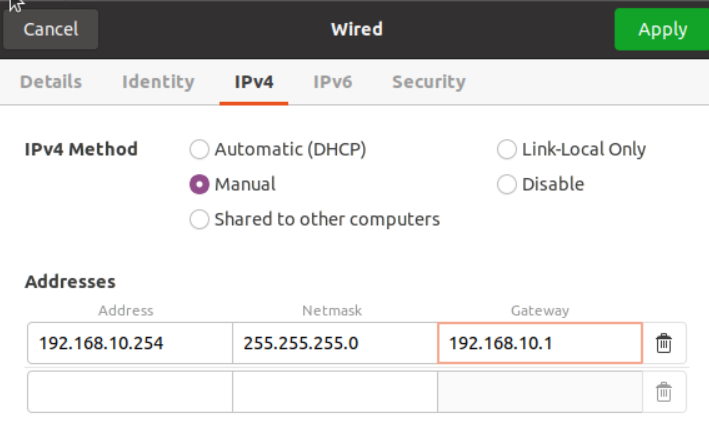Click the empty Address field in second row
709x442 pixels.
click(129, 392)
